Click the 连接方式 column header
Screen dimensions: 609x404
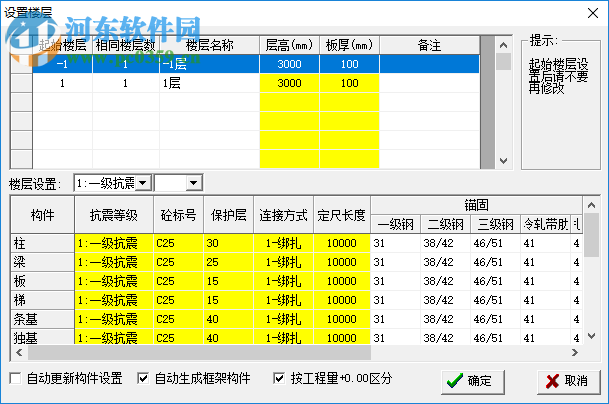(x=284, y=215)
